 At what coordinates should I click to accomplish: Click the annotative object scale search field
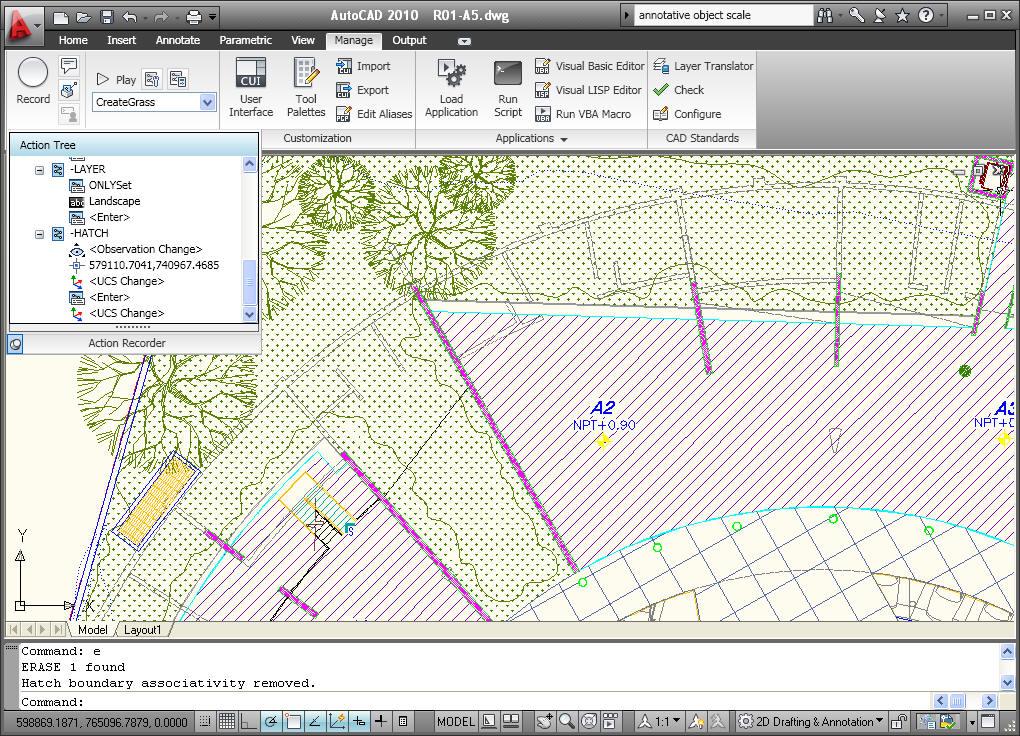pyautogui.click(x=723, y=15)
